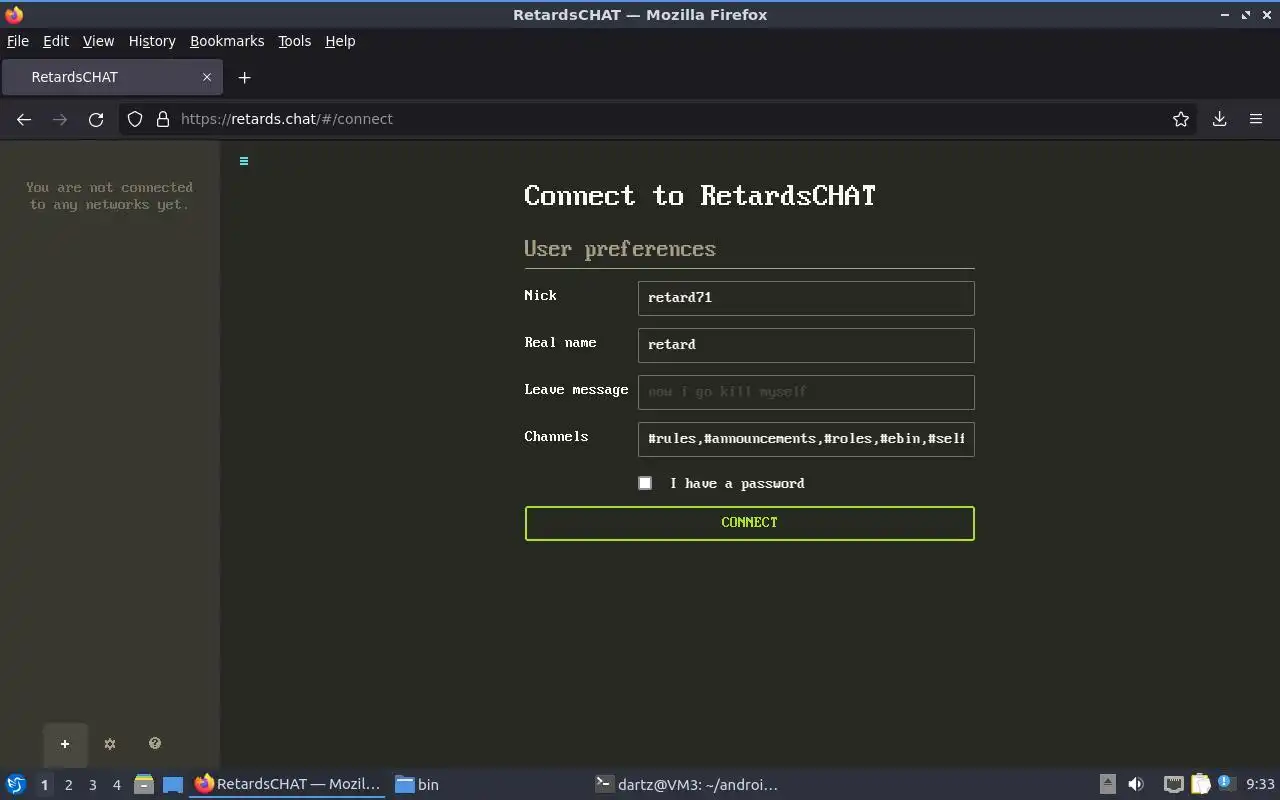
Task: Open the Bookmarks menu
Action: point(227,41)
